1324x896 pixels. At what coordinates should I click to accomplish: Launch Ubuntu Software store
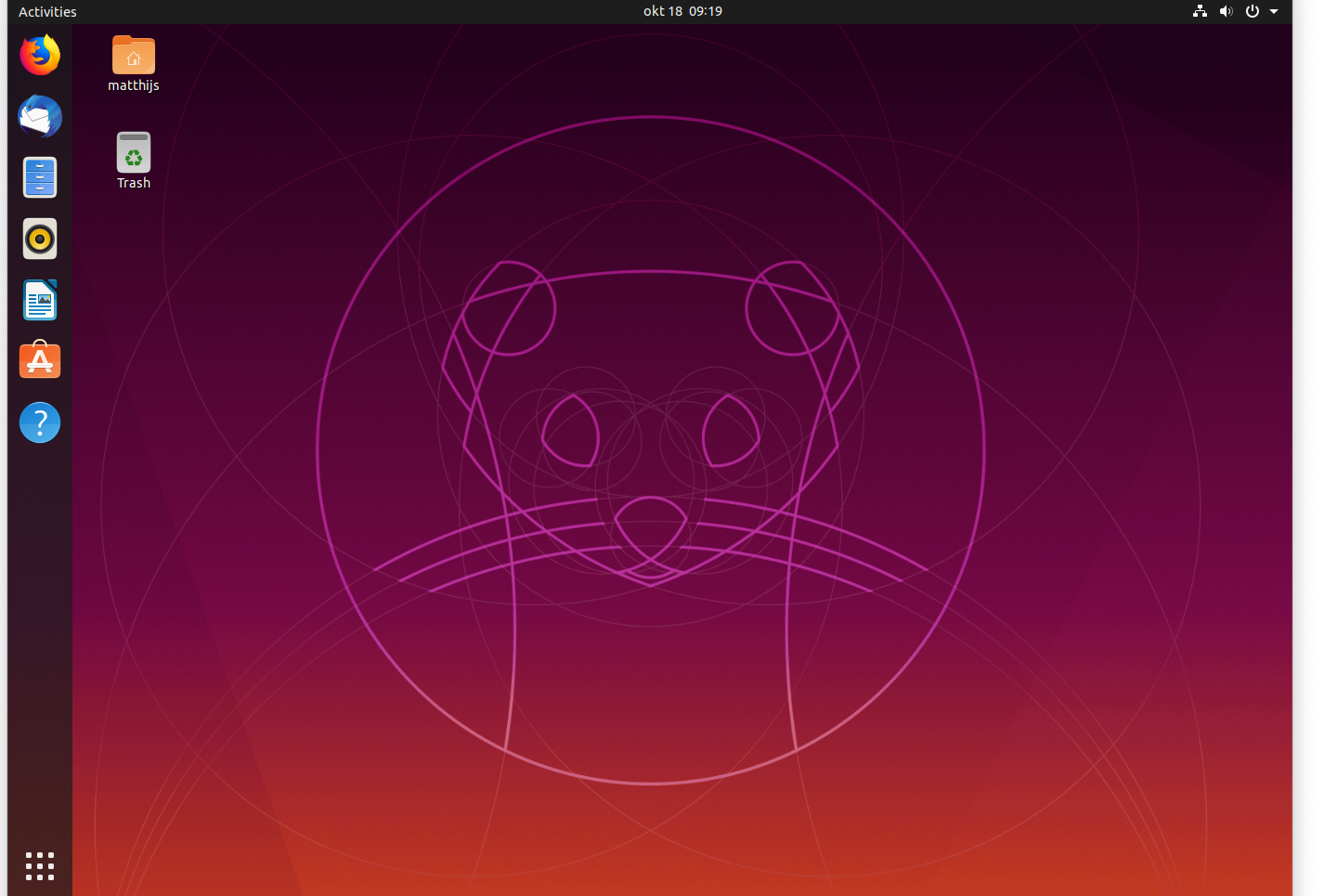40,360
